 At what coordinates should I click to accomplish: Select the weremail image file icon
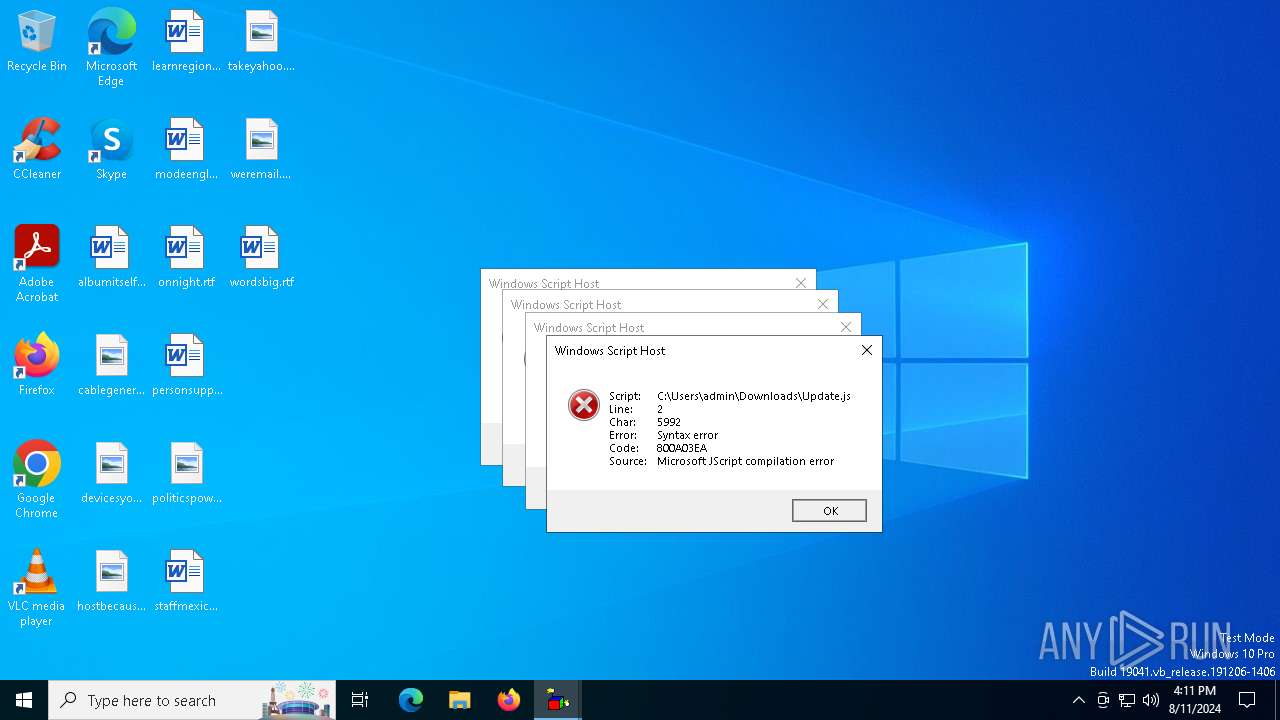point(261,150)
